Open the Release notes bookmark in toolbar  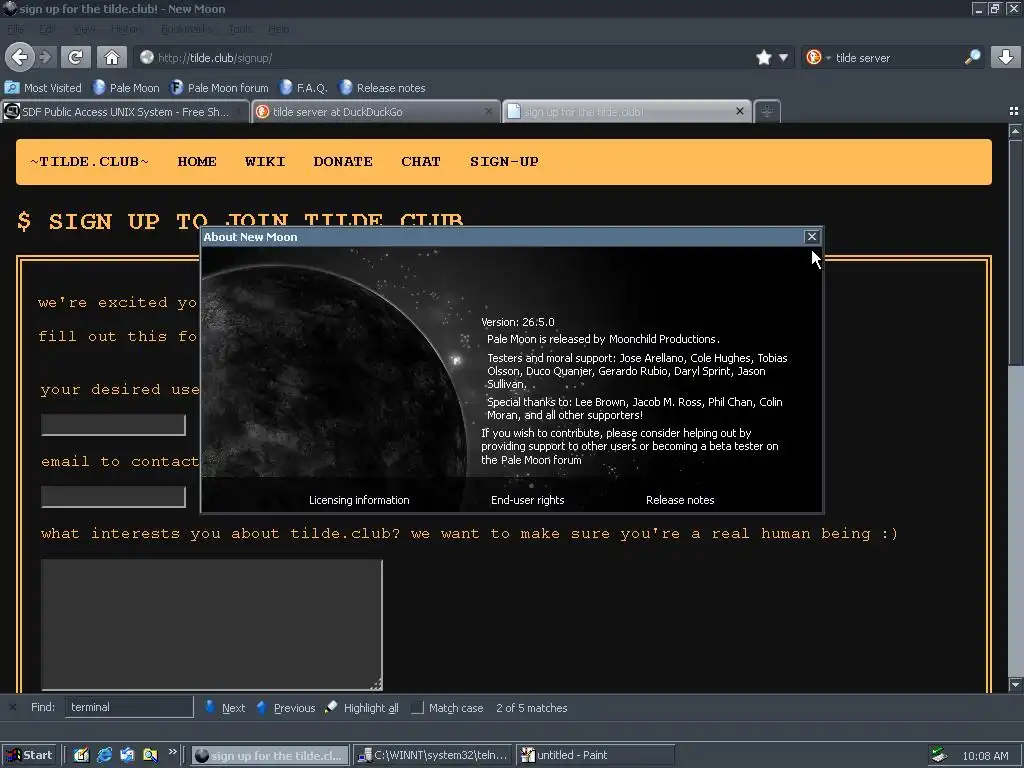coord(382,88)
